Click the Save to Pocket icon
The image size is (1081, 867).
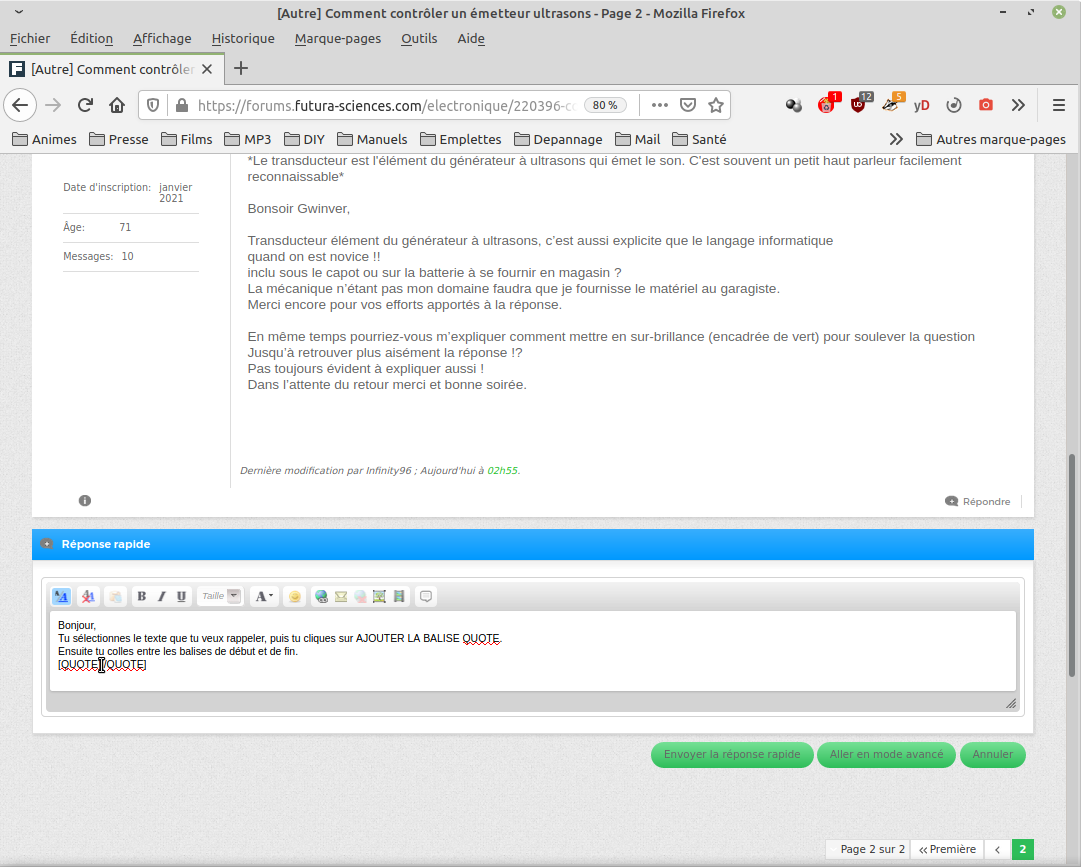[x=688, y=105]
